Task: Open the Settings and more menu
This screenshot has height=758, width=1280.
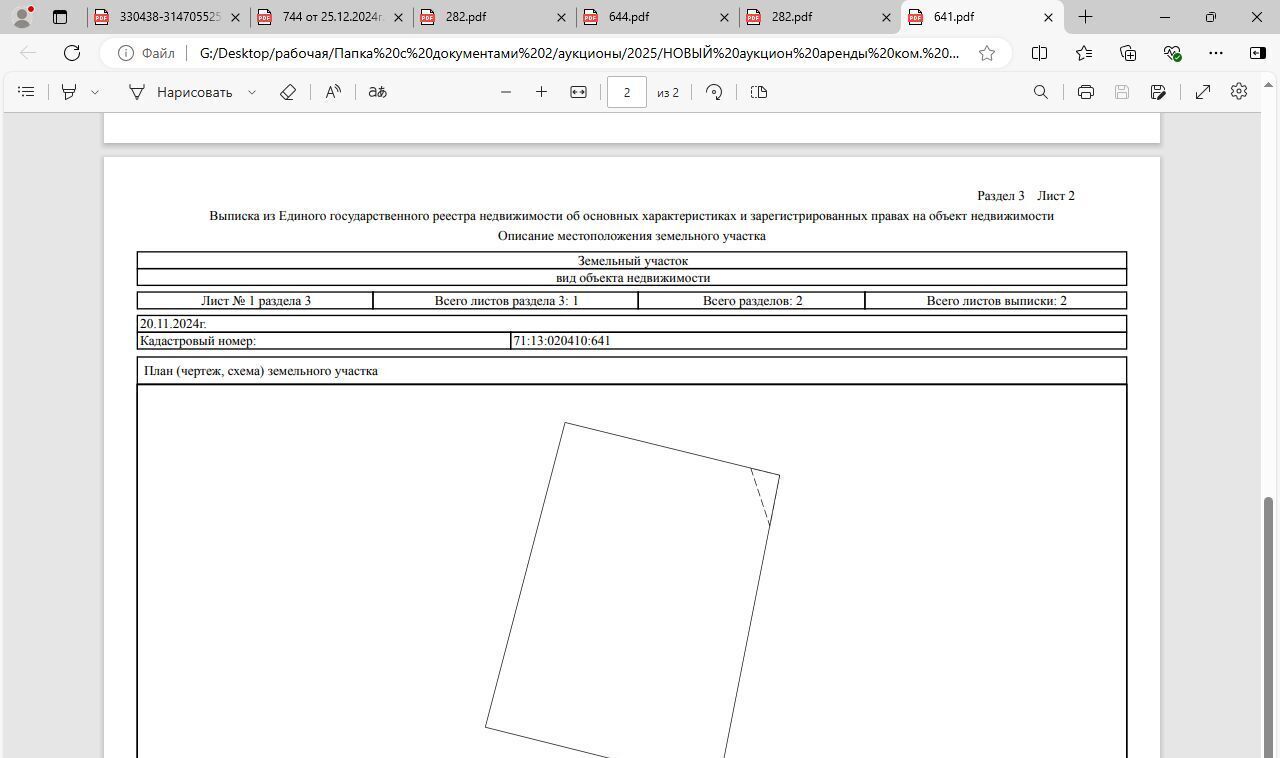Action: click(1216, 53)
